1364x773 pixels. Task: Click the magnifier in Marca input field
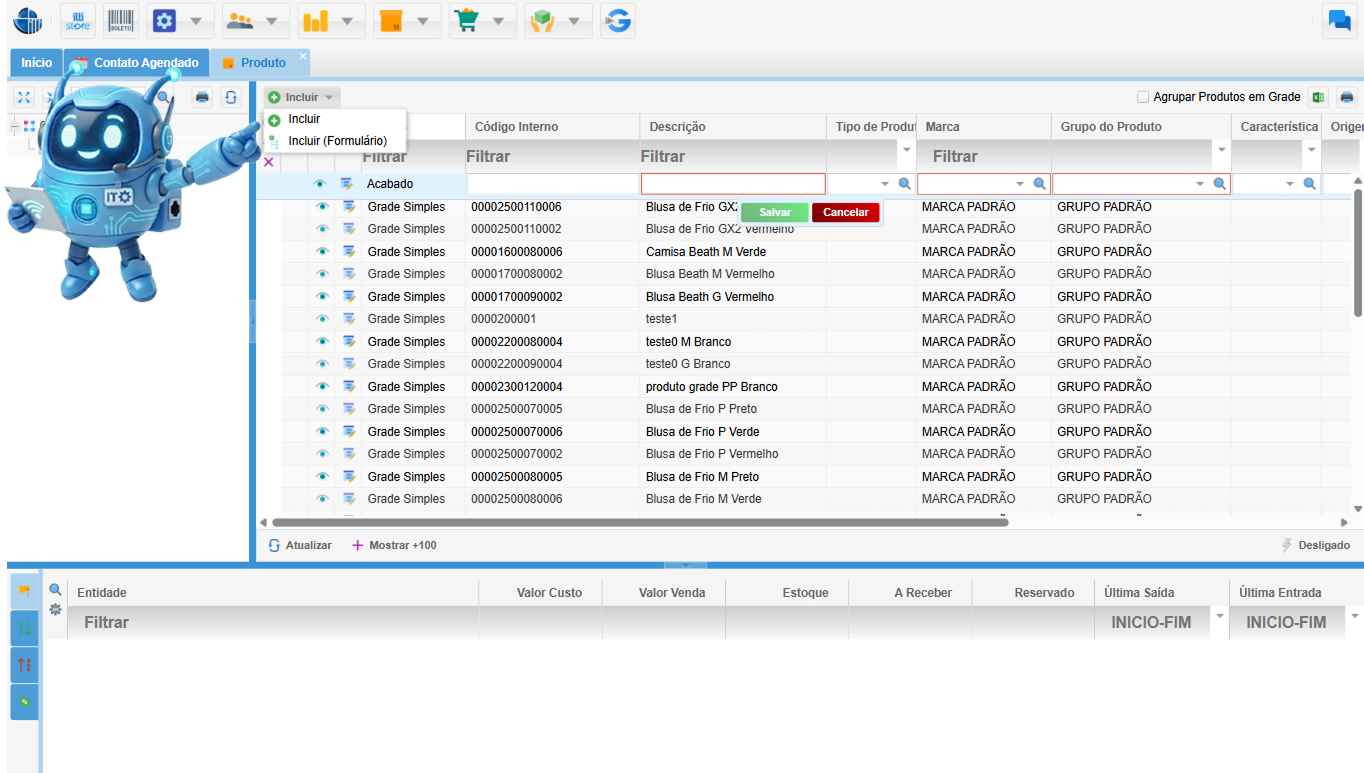tap(1039, 184)
